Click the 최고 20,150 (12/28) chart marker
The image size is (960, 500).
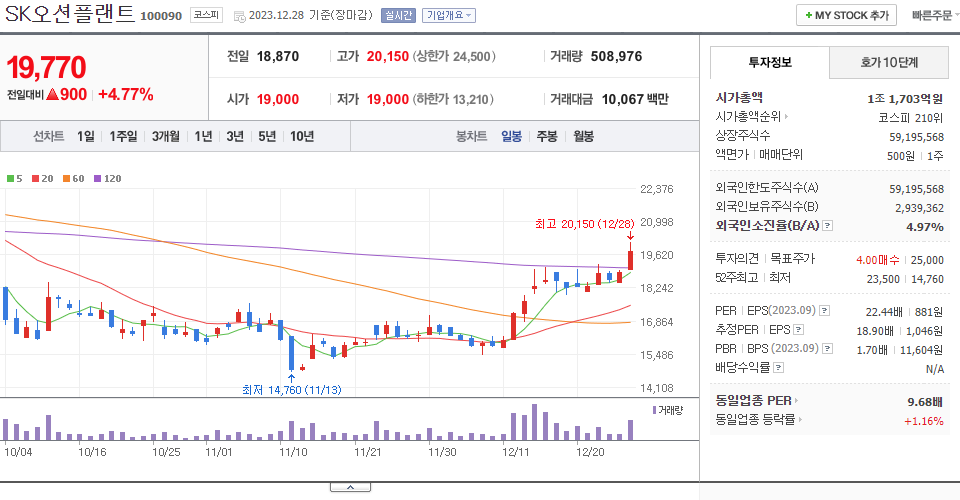pos(584,224)
